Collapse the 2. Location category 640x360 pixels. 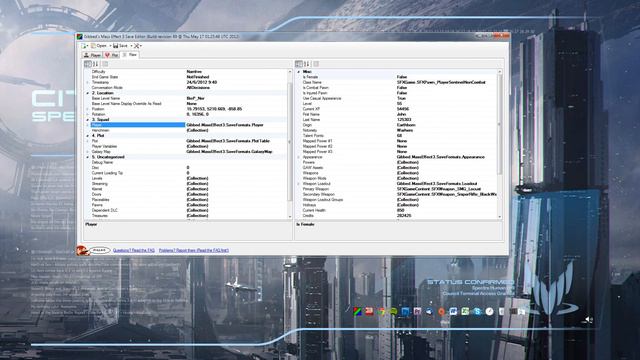(87, 93)
